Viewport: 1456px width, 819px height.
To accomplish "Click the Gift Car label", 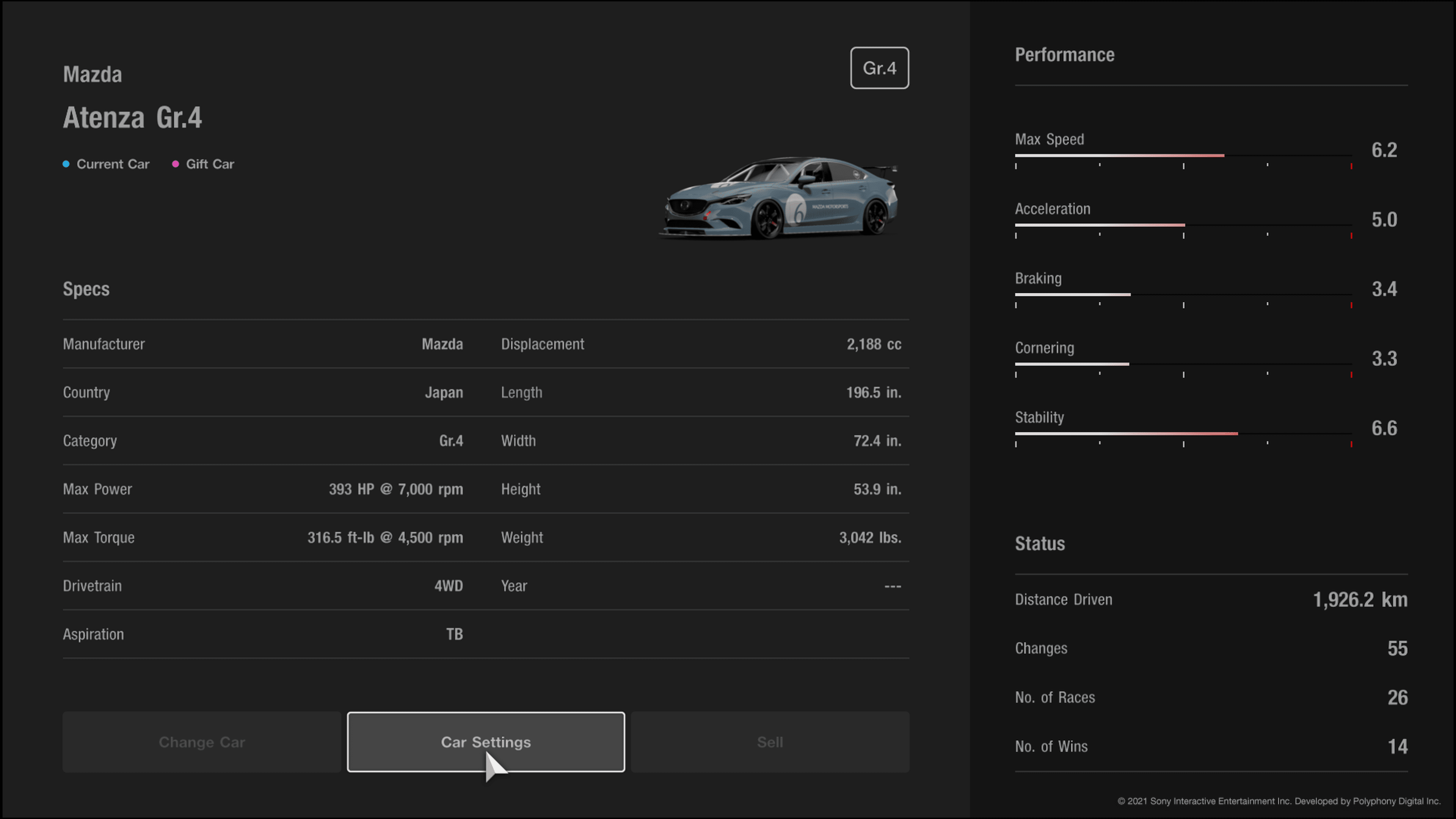I will pyautogui.click(x=210, y=164).
